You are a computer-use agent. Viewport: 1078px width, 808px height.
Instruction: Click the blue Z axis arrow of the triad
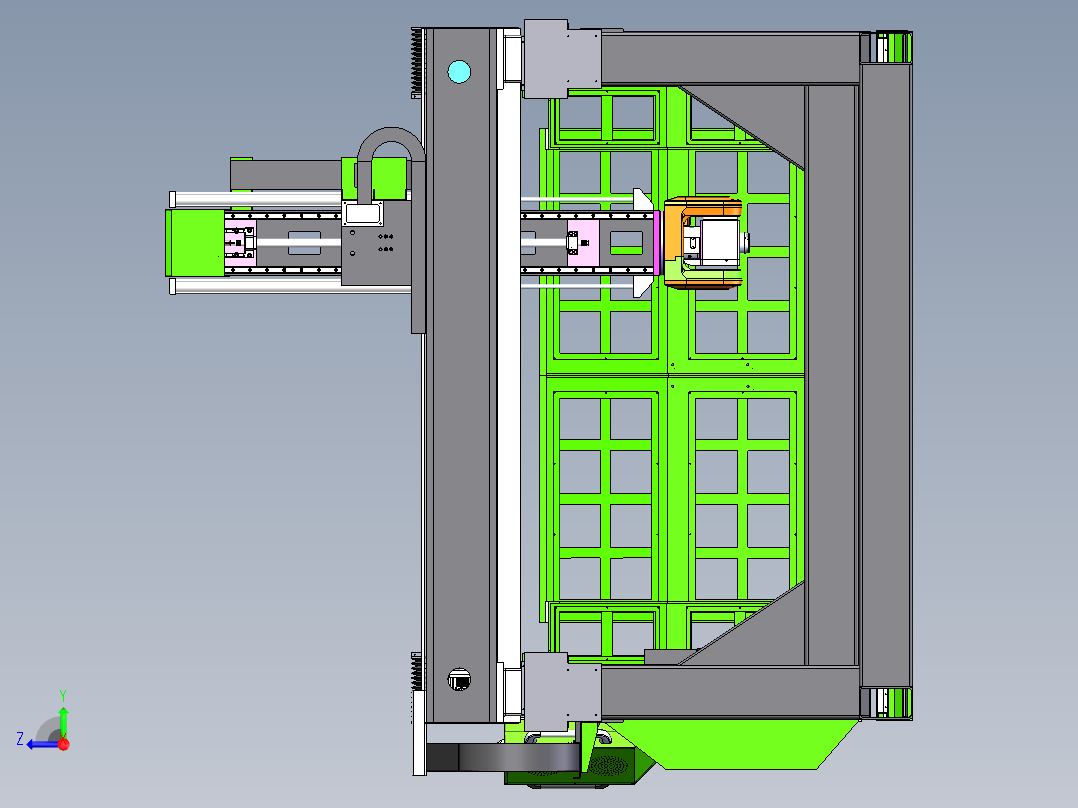pyautogui.click(x=43, y=744)
